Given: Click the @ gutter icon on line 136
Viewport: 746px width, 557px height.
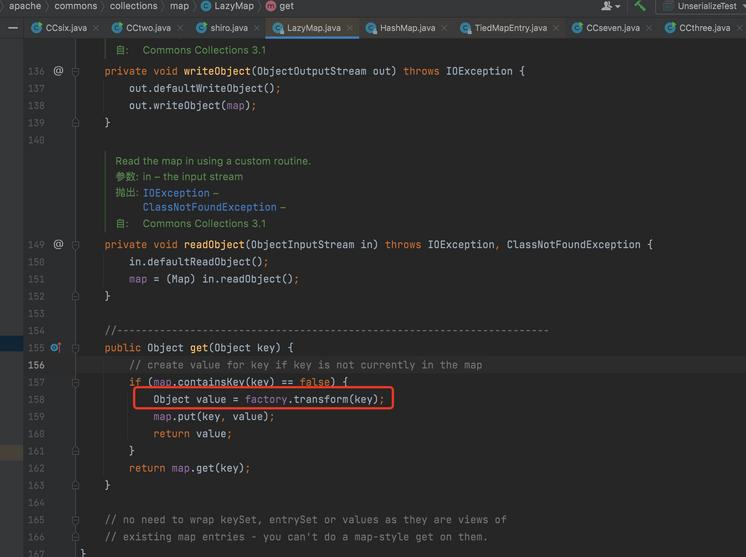Looking at the screenshot, I should (x=58, y=71).
